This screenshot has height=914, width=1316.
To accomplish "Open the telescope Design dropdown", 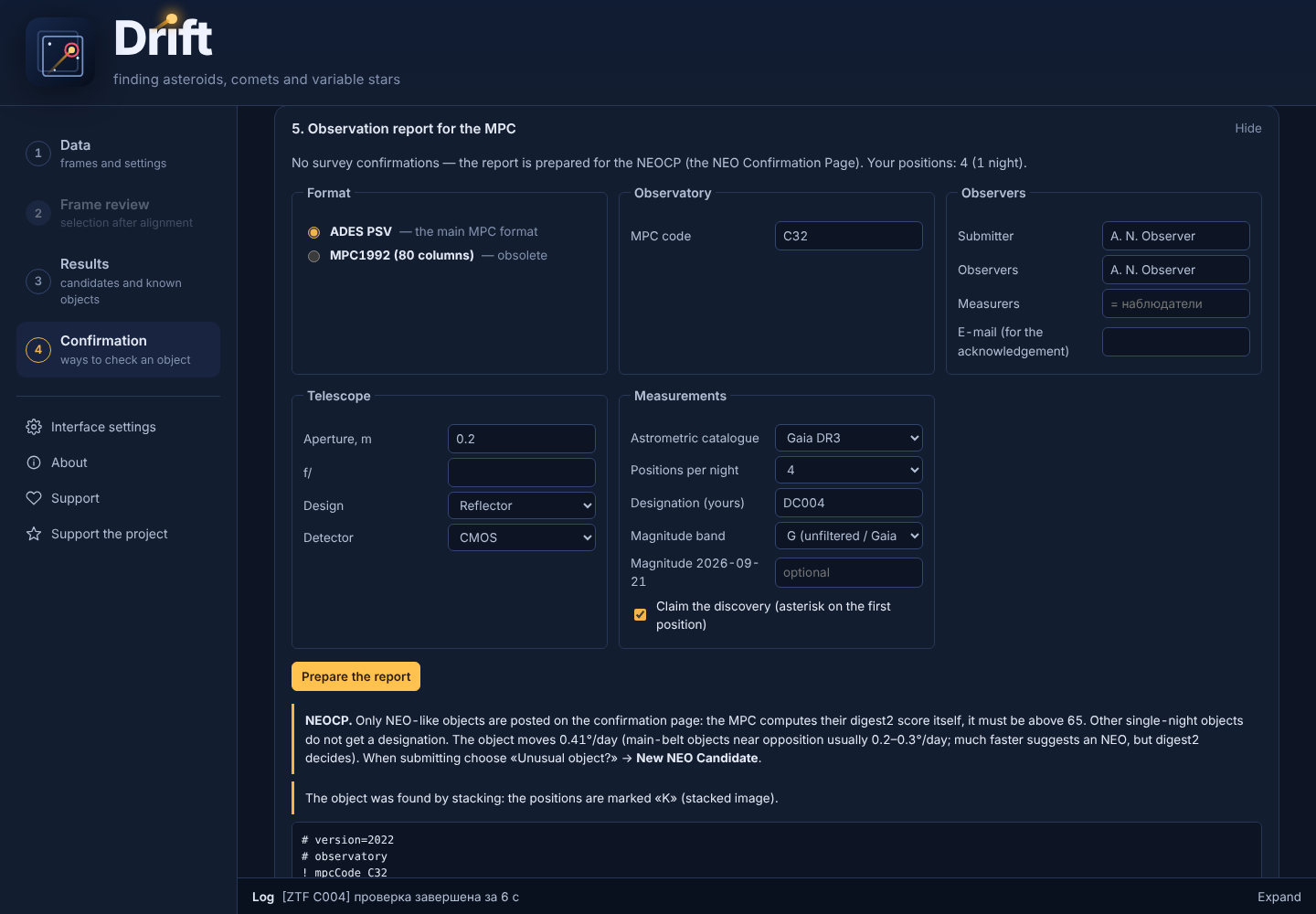I will [522, 505].
